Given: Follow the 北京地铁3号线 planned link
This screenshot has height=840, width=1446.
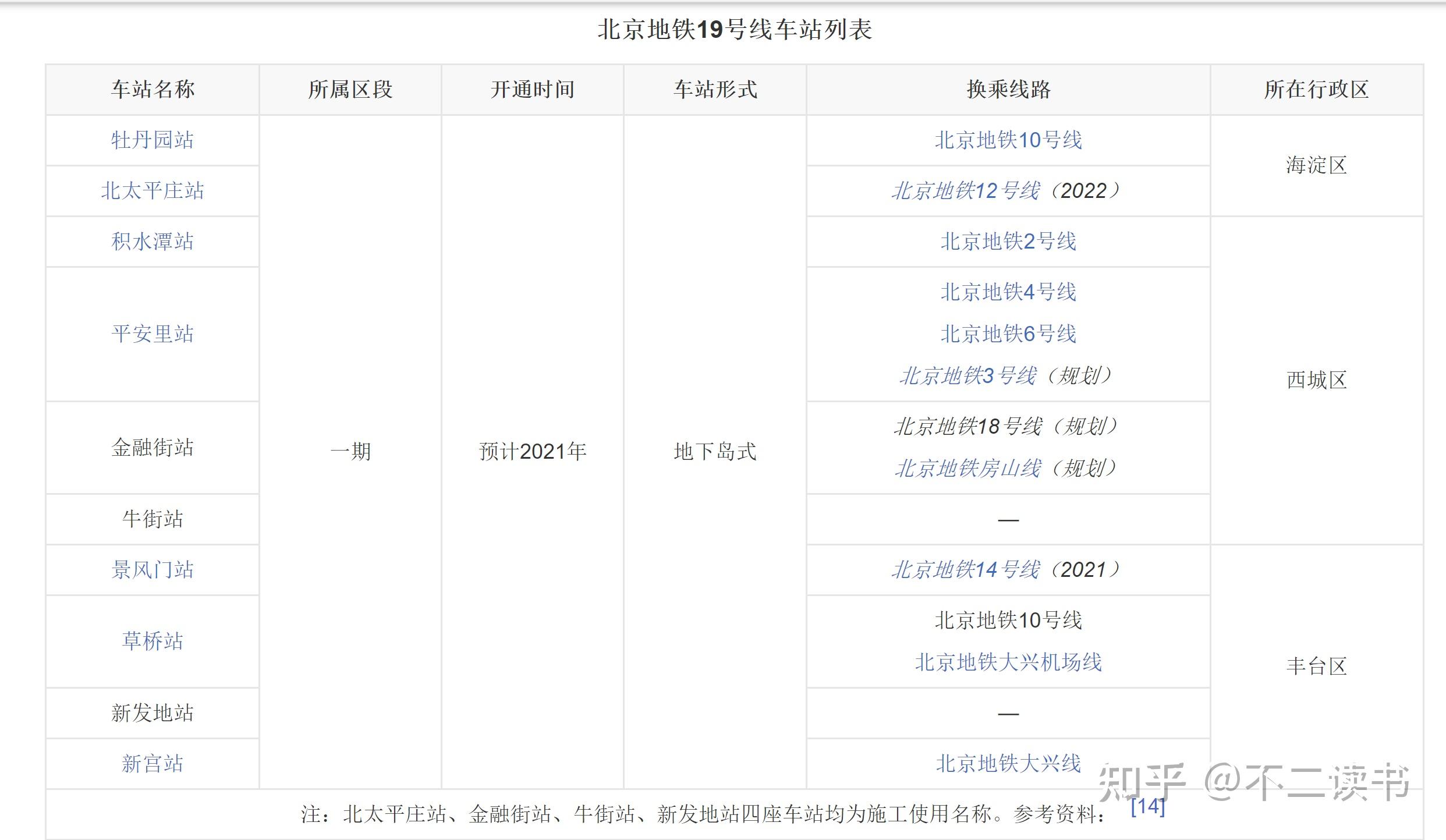Looking at the screenshot, I should (968, 376).
